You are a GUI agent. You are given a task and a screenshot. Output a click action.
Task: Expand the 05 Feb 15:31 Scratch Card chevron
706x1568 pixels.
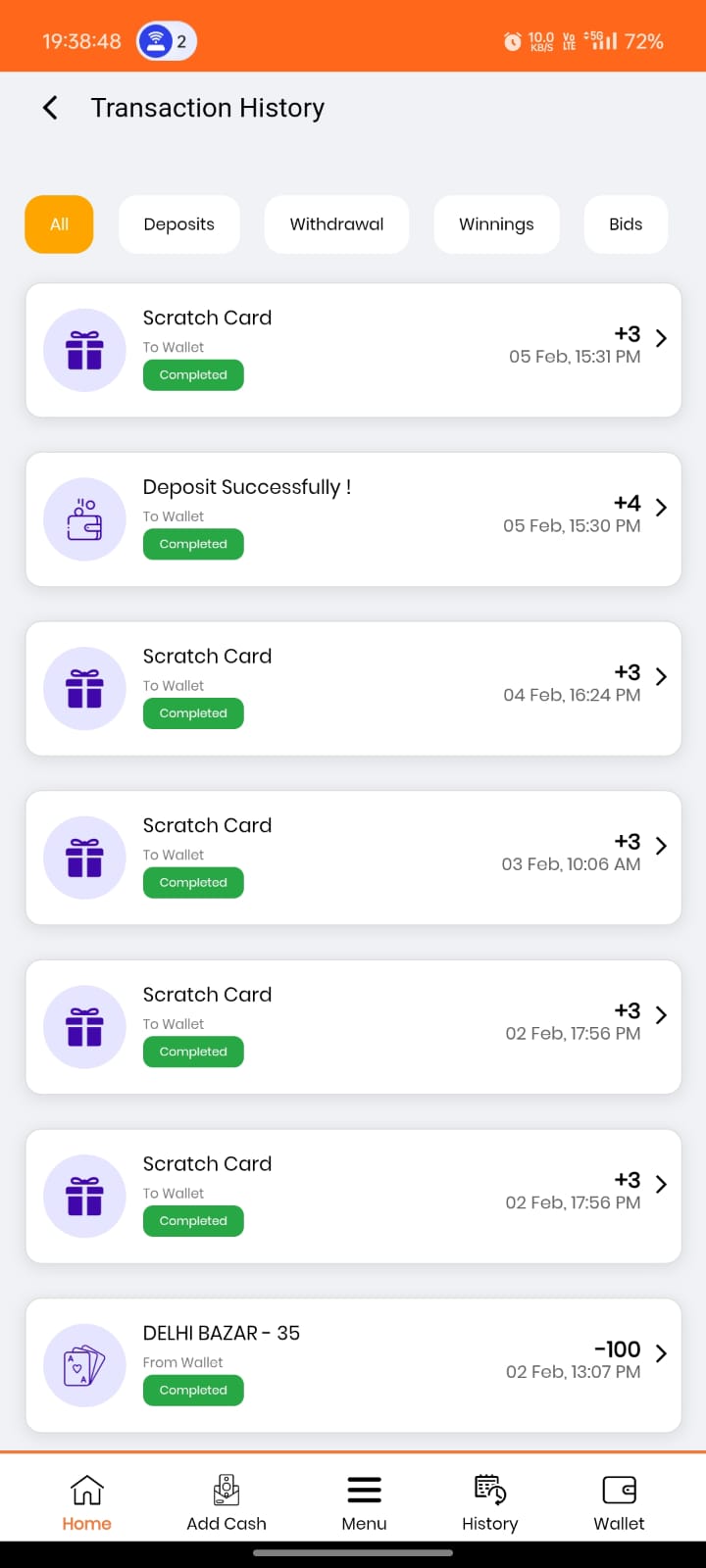coord(661,338)
